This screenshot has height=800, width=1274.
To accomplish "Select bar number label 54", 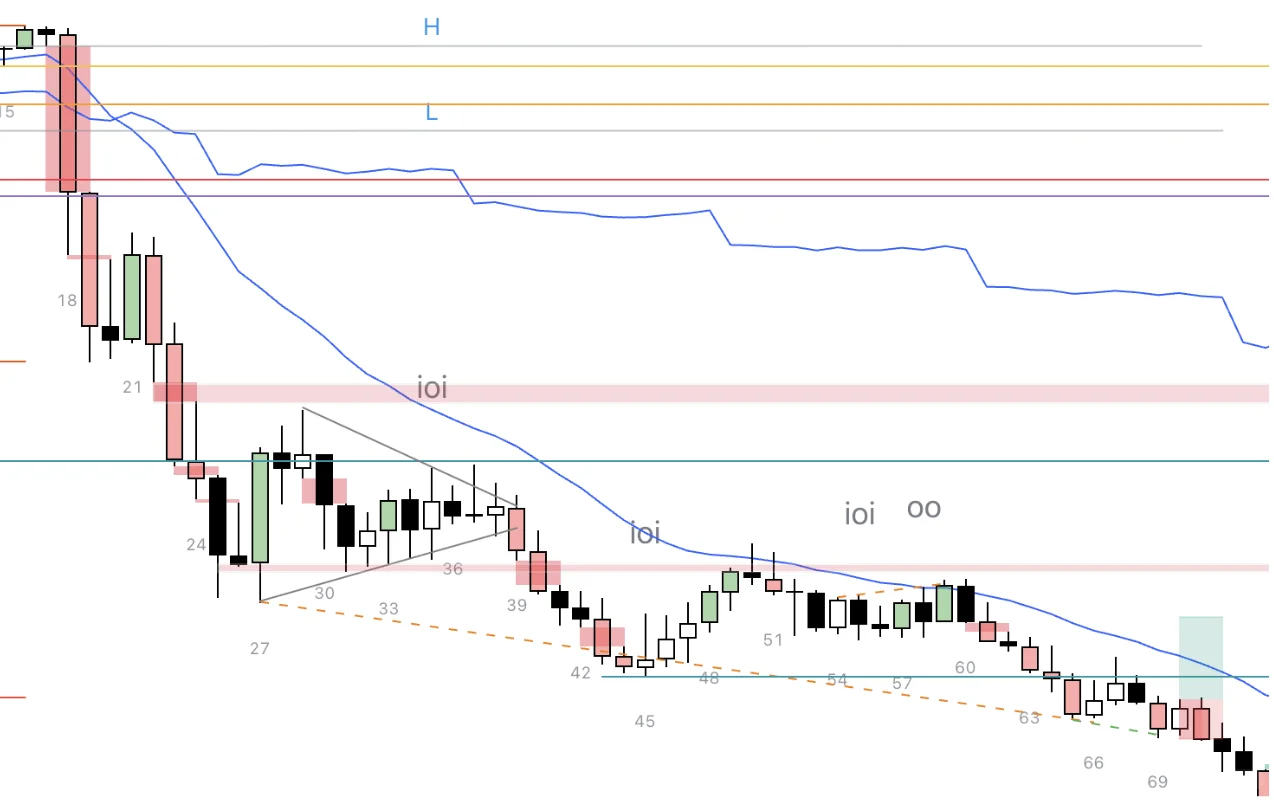I will click(x=837, y=680).
